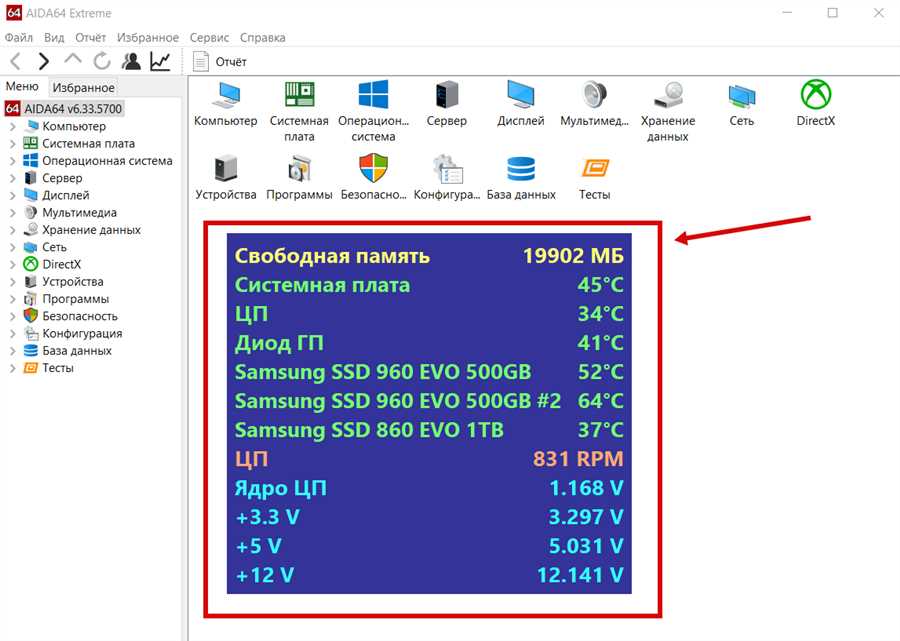Click the Свободная память 19902 МБ row

(x=429, y=255)
